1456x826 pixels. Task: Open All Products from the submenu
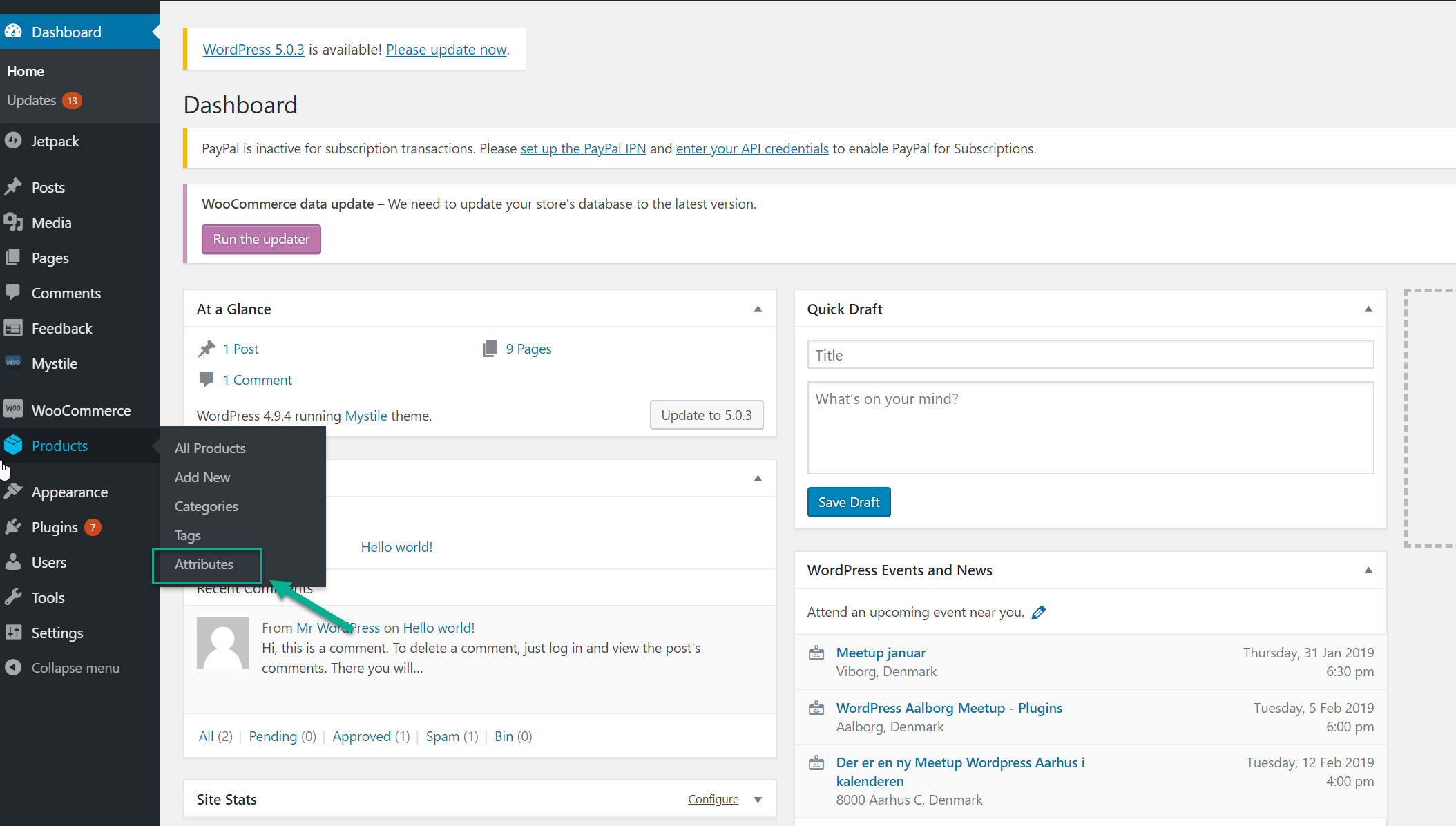210,448
